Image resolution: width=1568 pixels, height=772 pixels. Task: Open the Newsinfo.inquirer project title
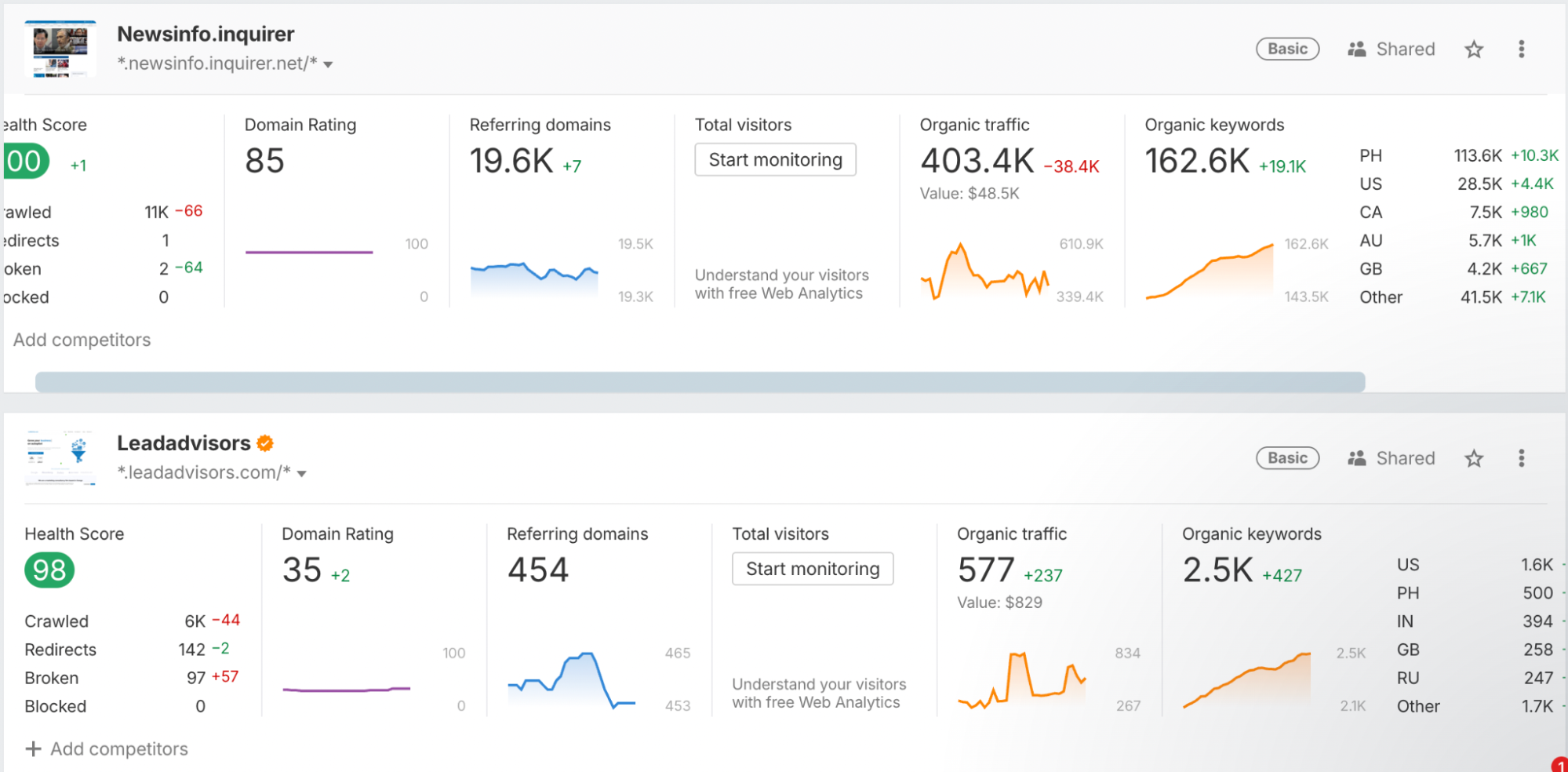click(x=206, y=35)
